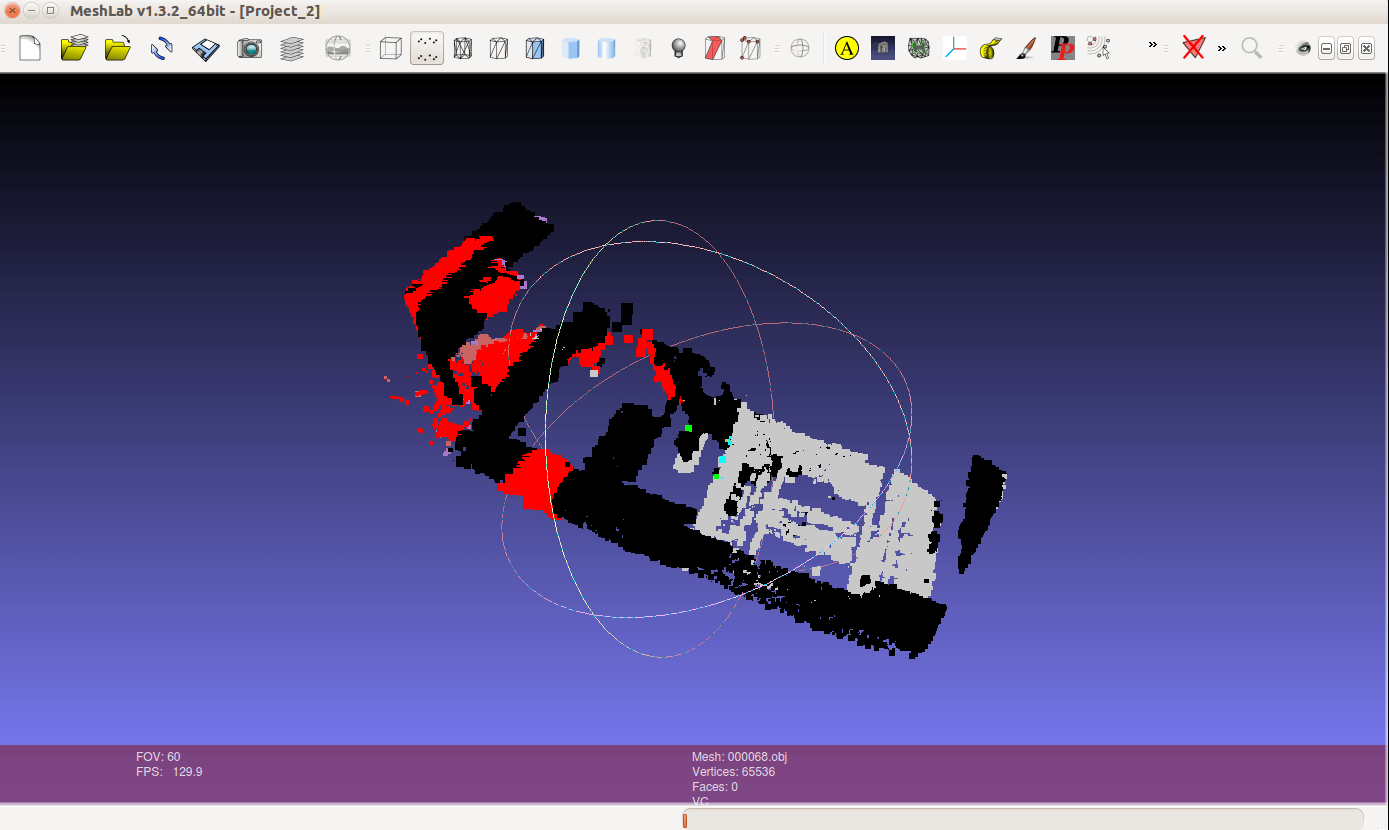
Task: Select the PP pick points tool
Action: 1062,48
